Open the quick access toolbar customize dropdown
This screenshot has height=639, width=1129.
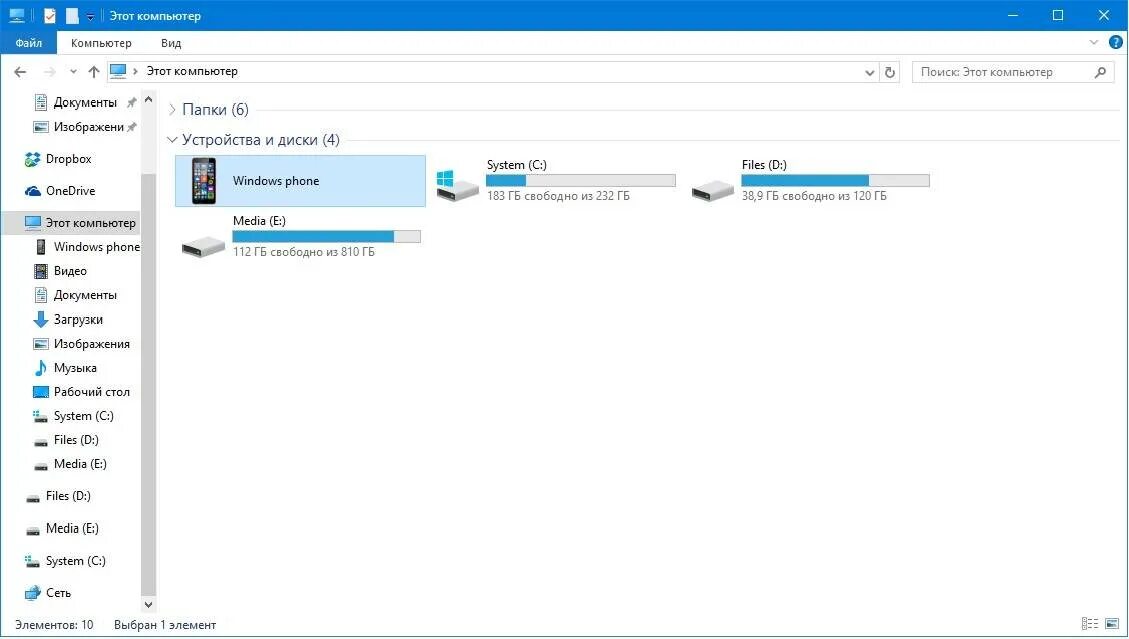coord(91,16)
